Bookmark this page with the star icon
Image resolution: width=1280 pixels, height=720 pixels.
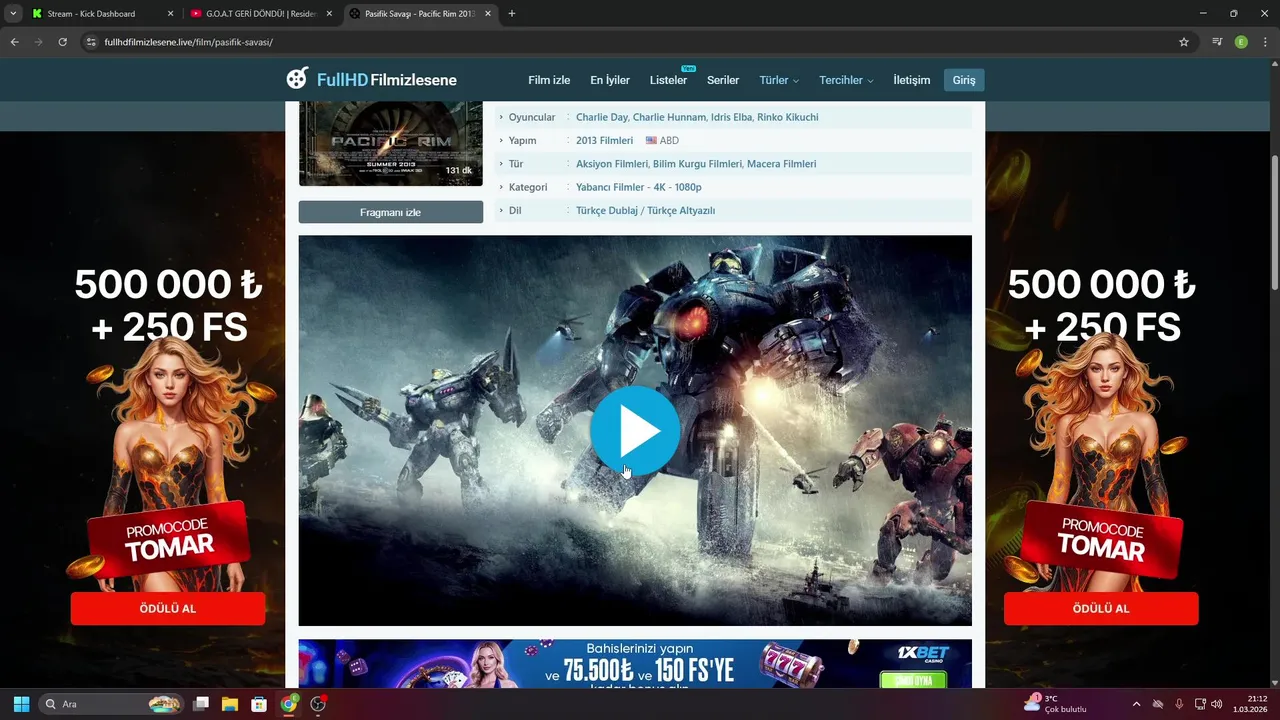[1184, 42]
